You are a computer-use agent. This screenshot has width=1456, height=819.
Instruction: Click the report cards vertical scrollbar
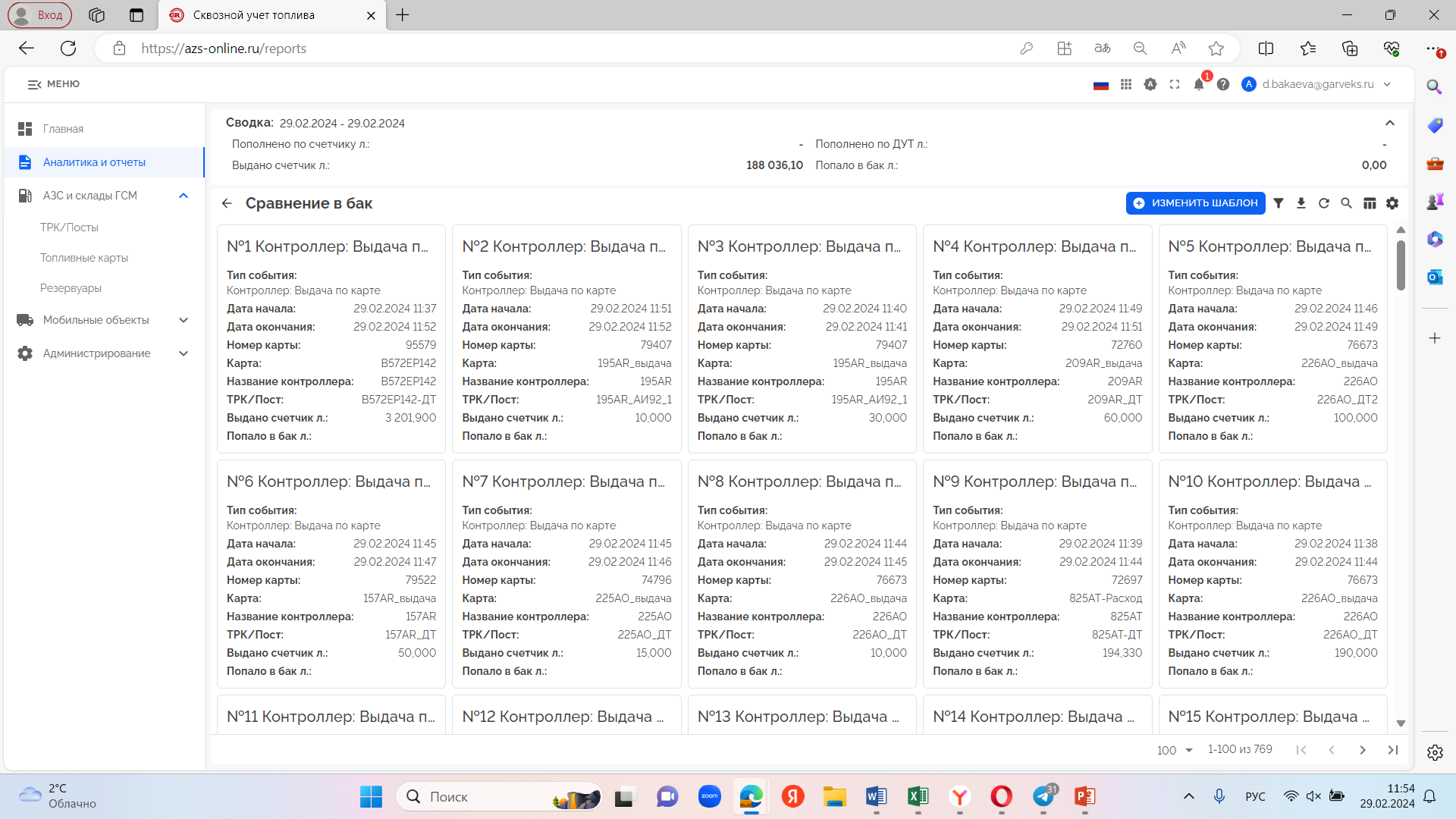[x=1401, y=265]
